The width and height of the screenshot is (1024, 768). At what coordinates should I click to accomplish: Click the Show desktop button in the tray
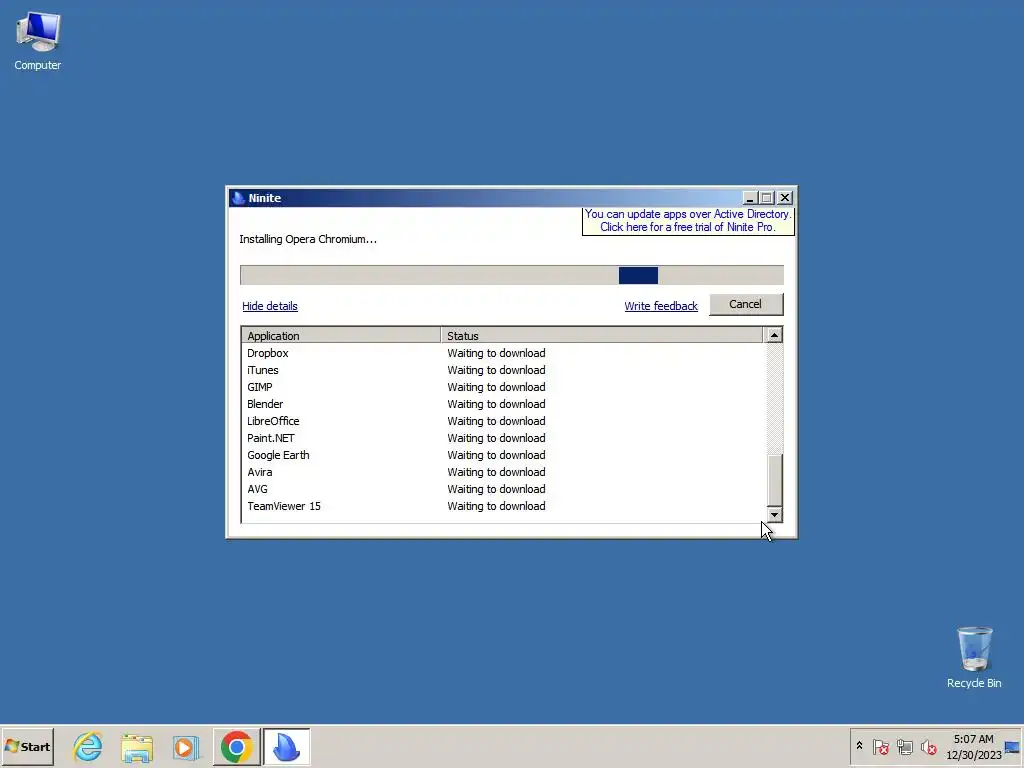(x=1013, y=746)
